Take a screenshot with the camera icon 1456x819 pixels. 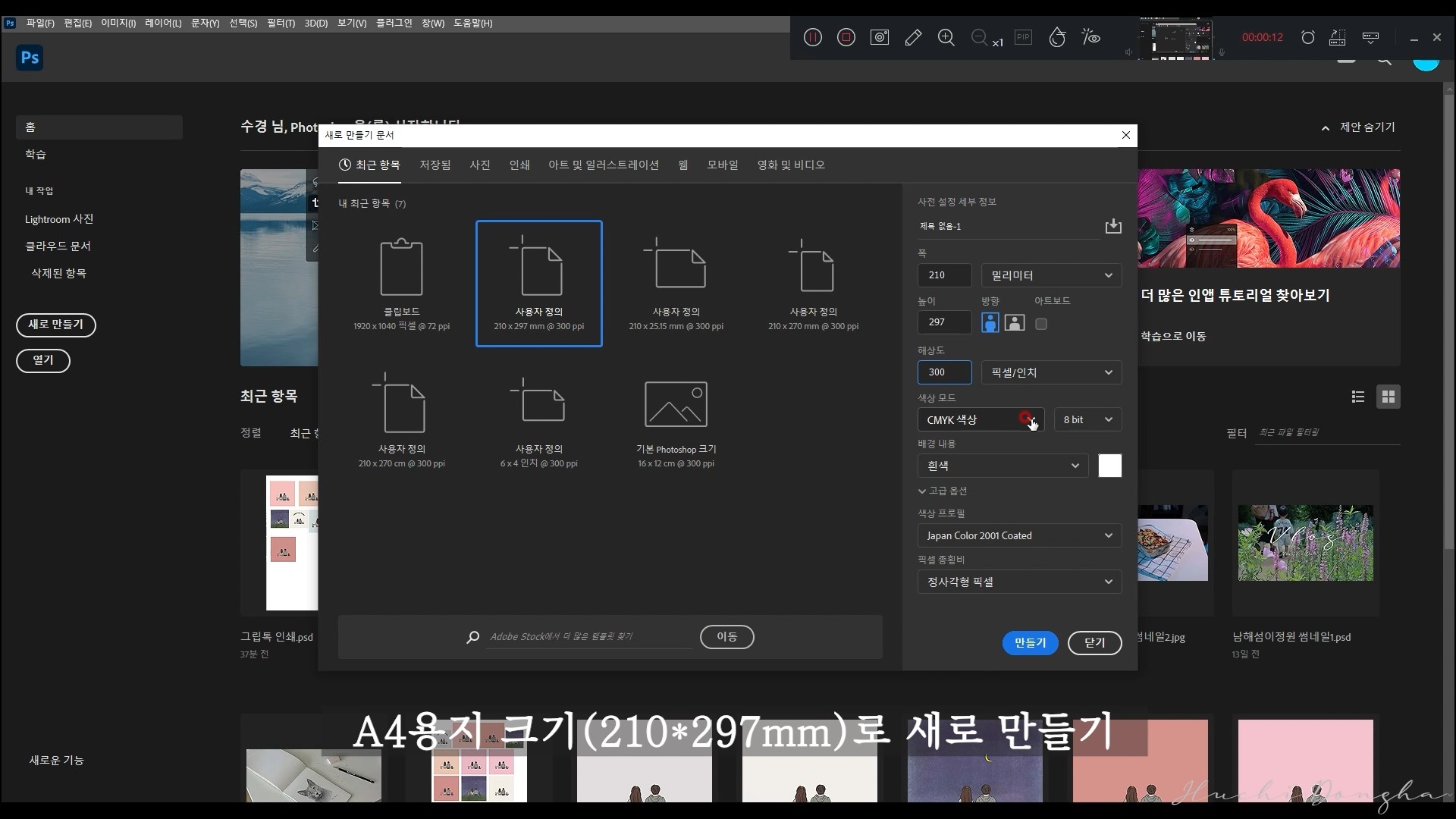pos(879,36)
